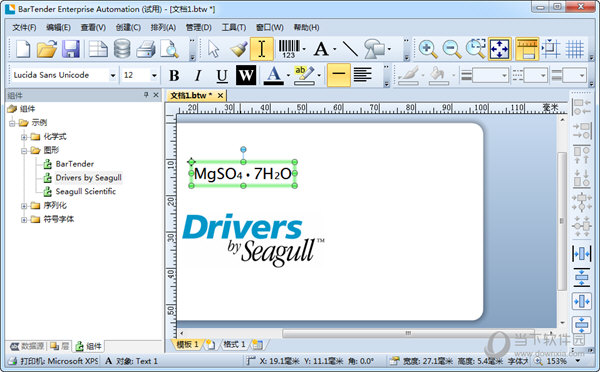Select the line drawing tool
This screenshot has width=600, height=372.
point(350,49)
